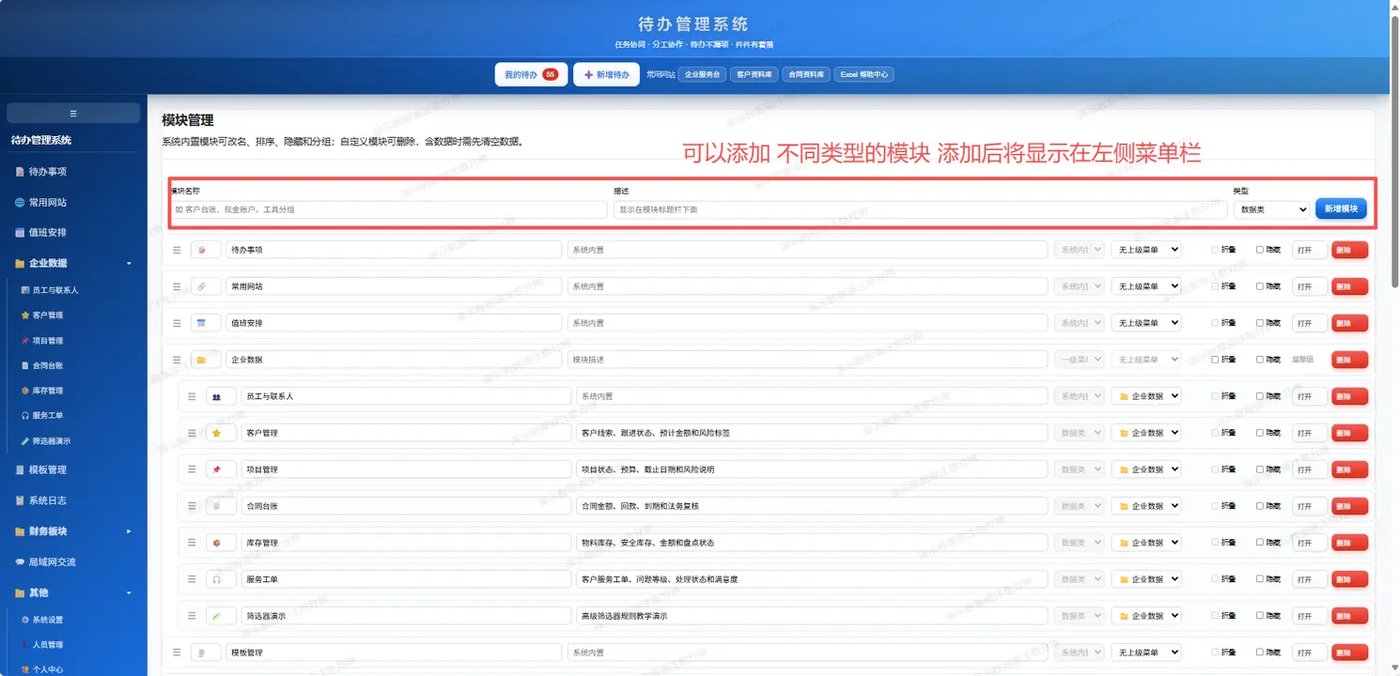Click the 新增待办 button
This screenshot has width=1400, height=676.
606,75
